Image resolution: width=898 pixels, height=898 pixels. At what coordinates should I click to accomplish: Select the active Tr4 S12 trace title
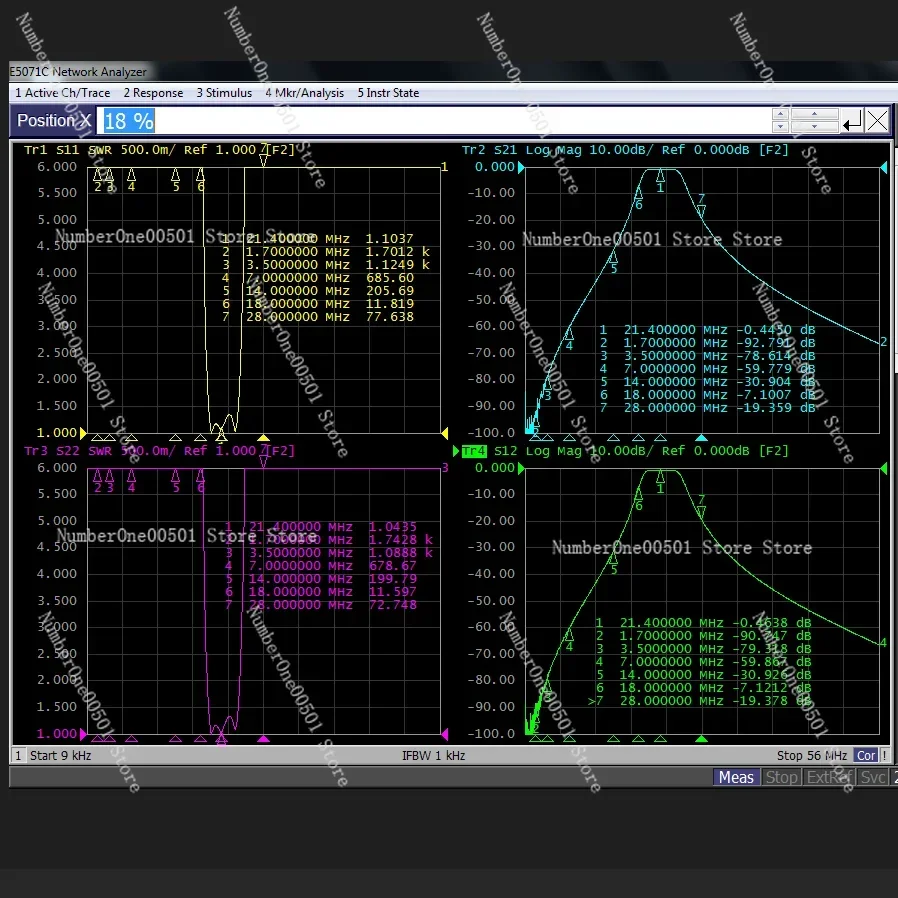tap(625, 451)
